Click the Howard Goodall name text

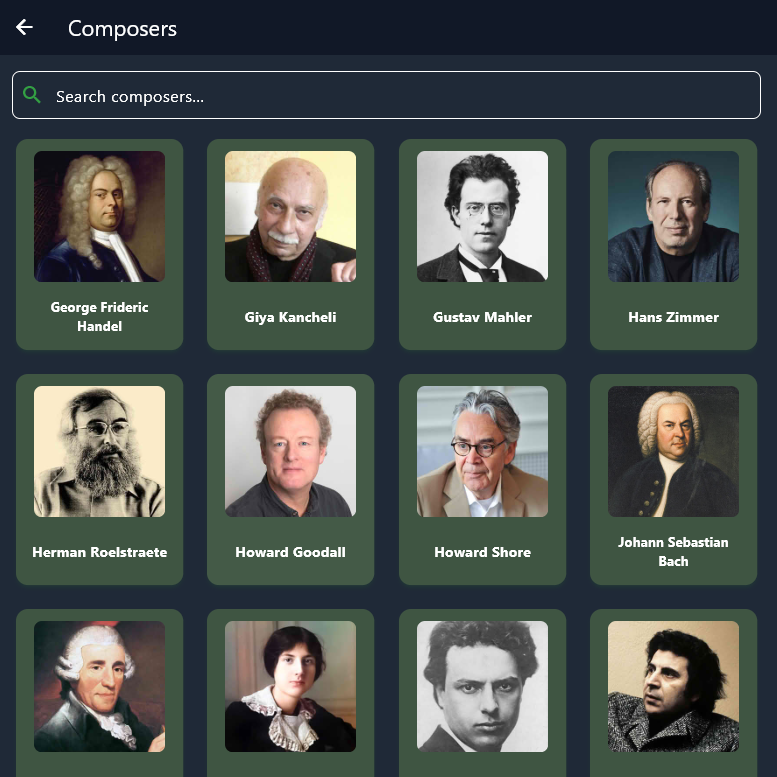coord(290,552)
